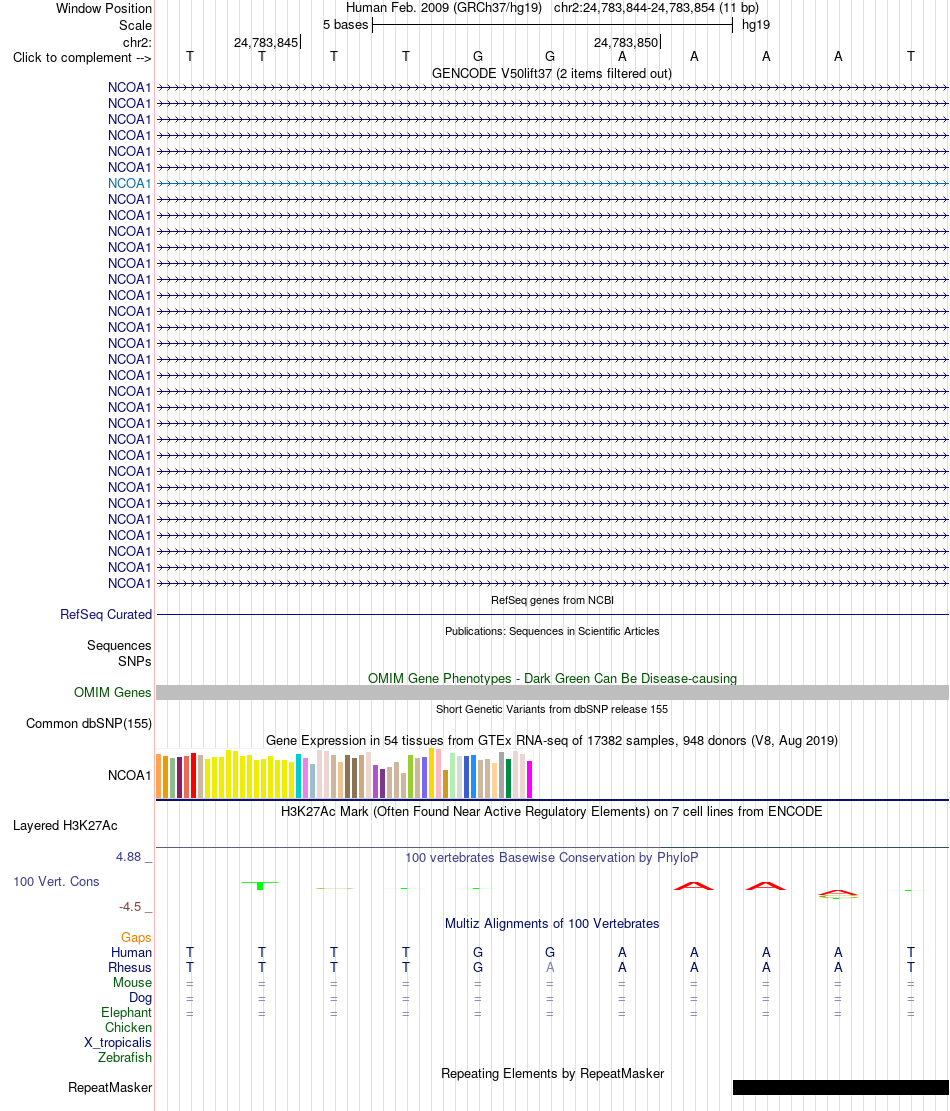Click the 'chr2:' ruler label

click(137, 43)
